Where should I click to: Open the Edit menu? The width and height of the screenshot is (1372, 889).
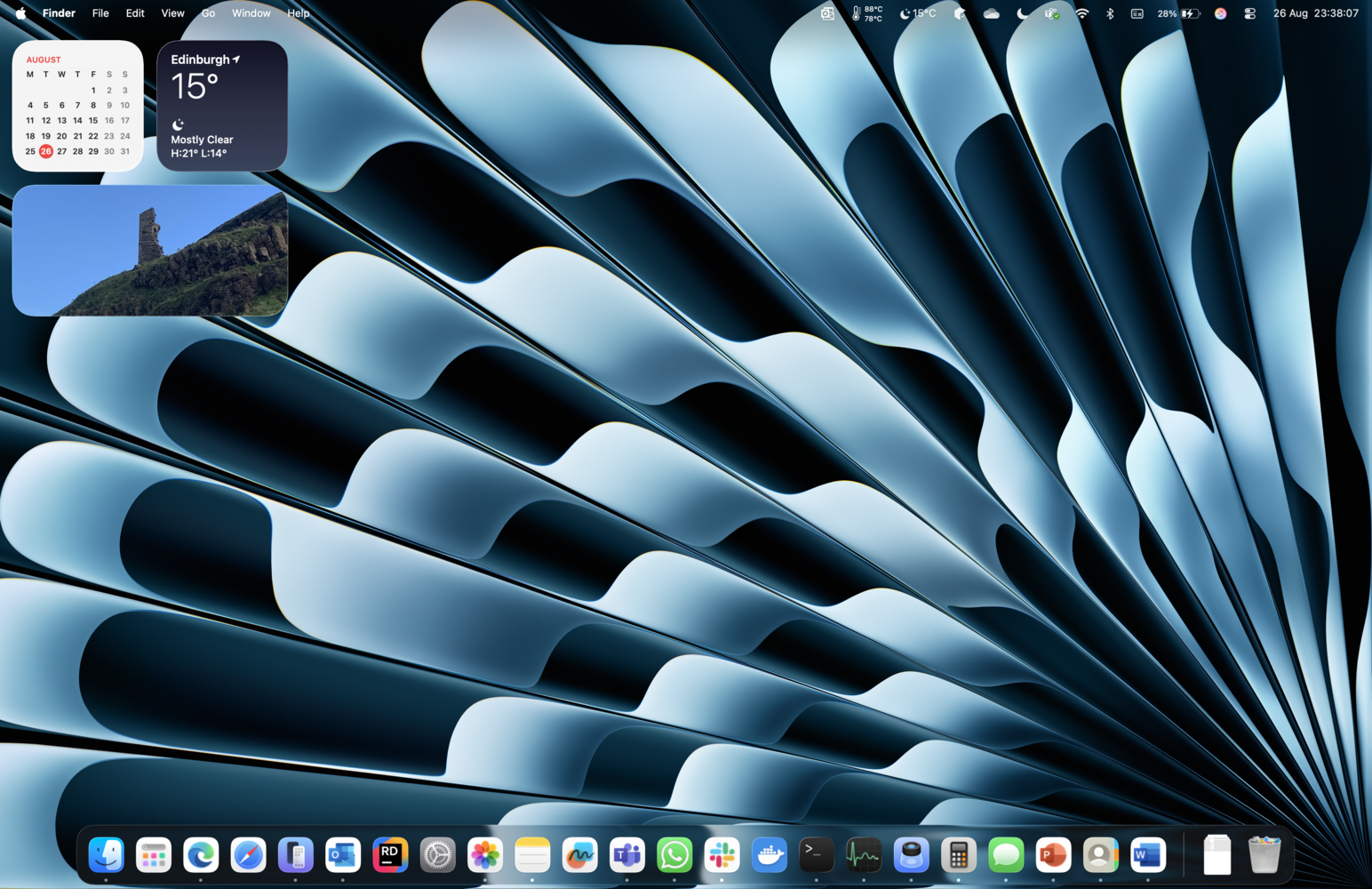tap(135, 13)
